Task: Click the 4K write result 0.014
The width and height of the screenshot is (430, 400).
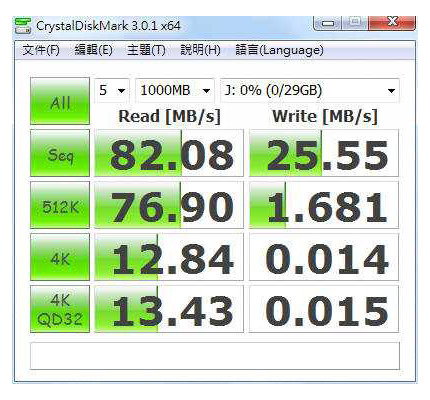Action: [324, 257]
